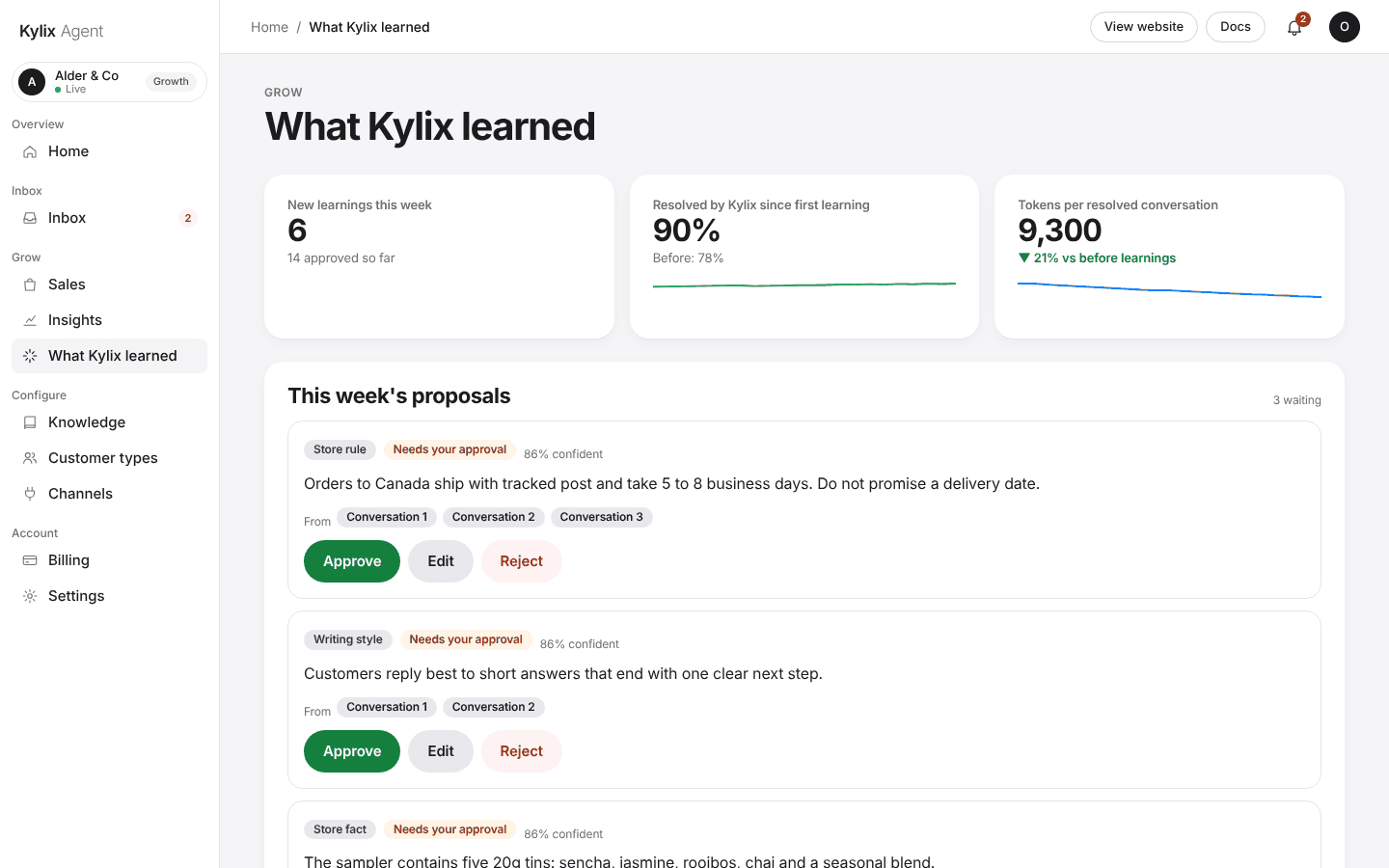Approve the short answers writing style proposal

[x=352, y=751]
